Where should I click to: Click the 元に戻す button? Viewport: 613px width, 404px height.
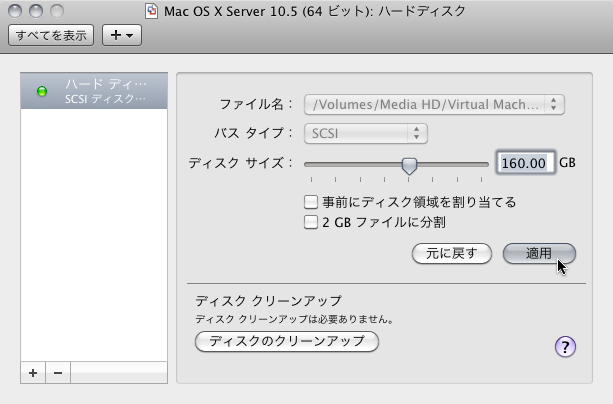451,253
